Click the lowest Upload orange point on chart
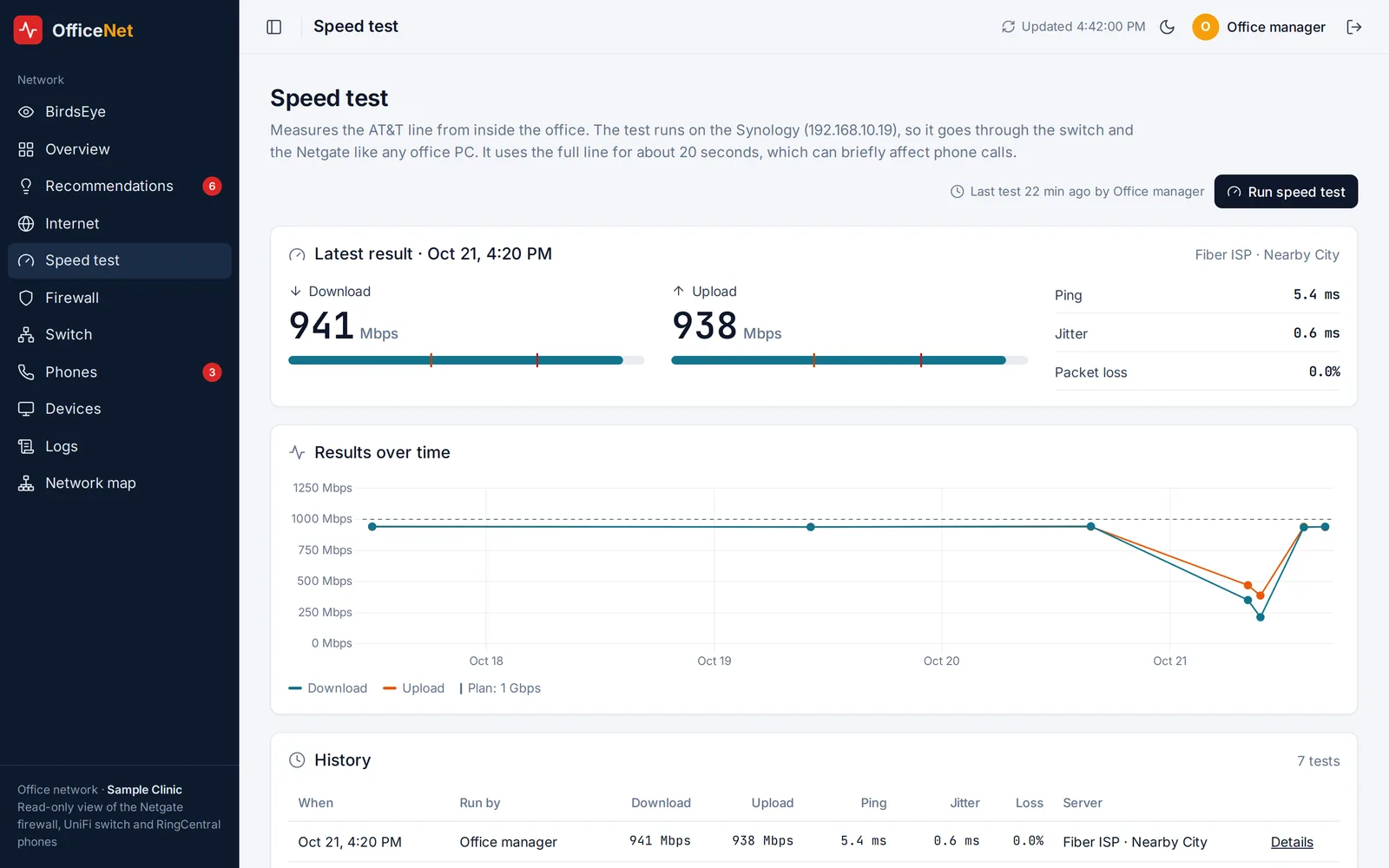Viewport: 1389px width, 868px height. tap(1260, 595)
